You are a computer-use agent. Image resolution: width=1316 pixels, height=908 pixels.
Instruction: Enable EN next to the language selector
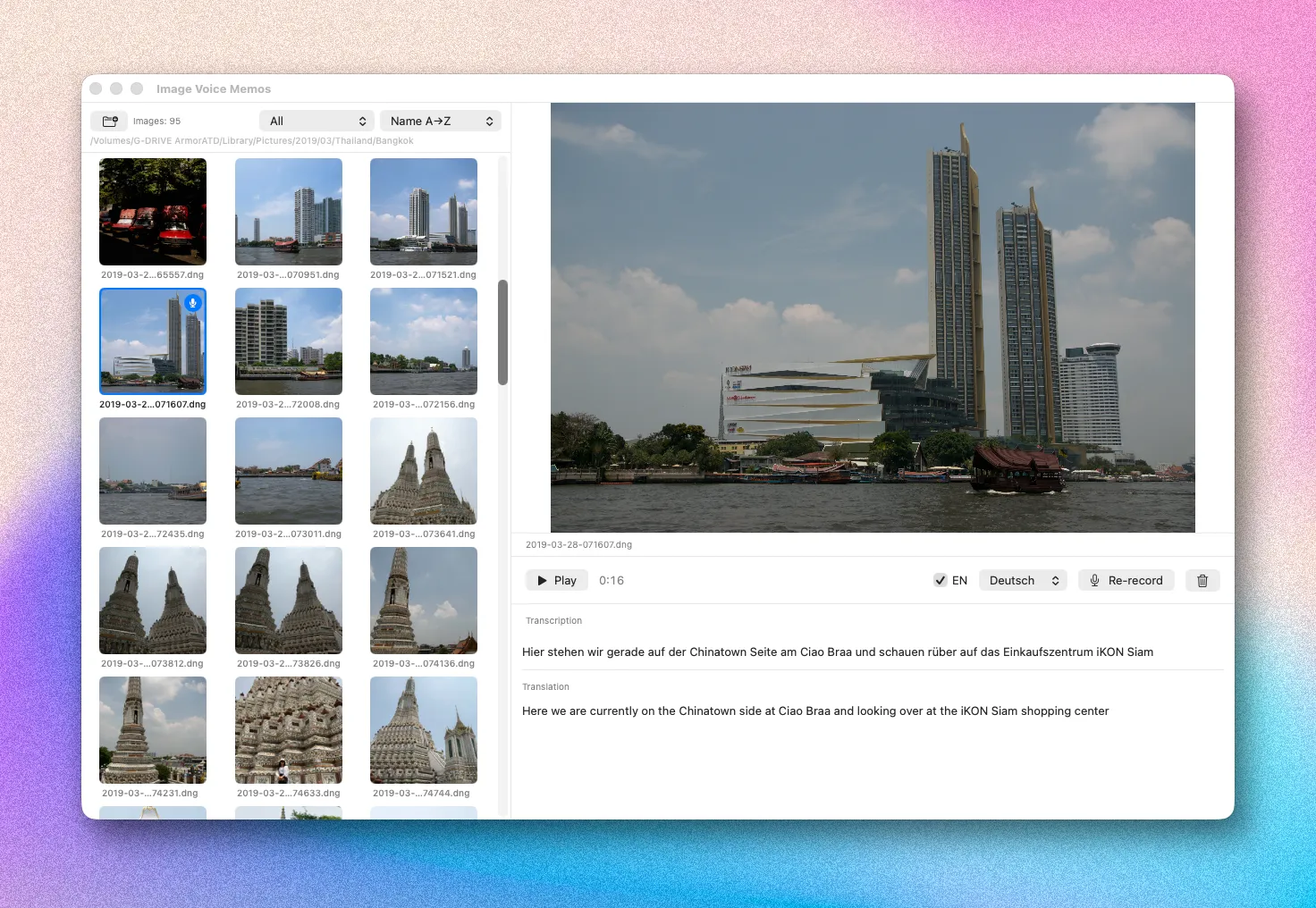click(941, 580)
